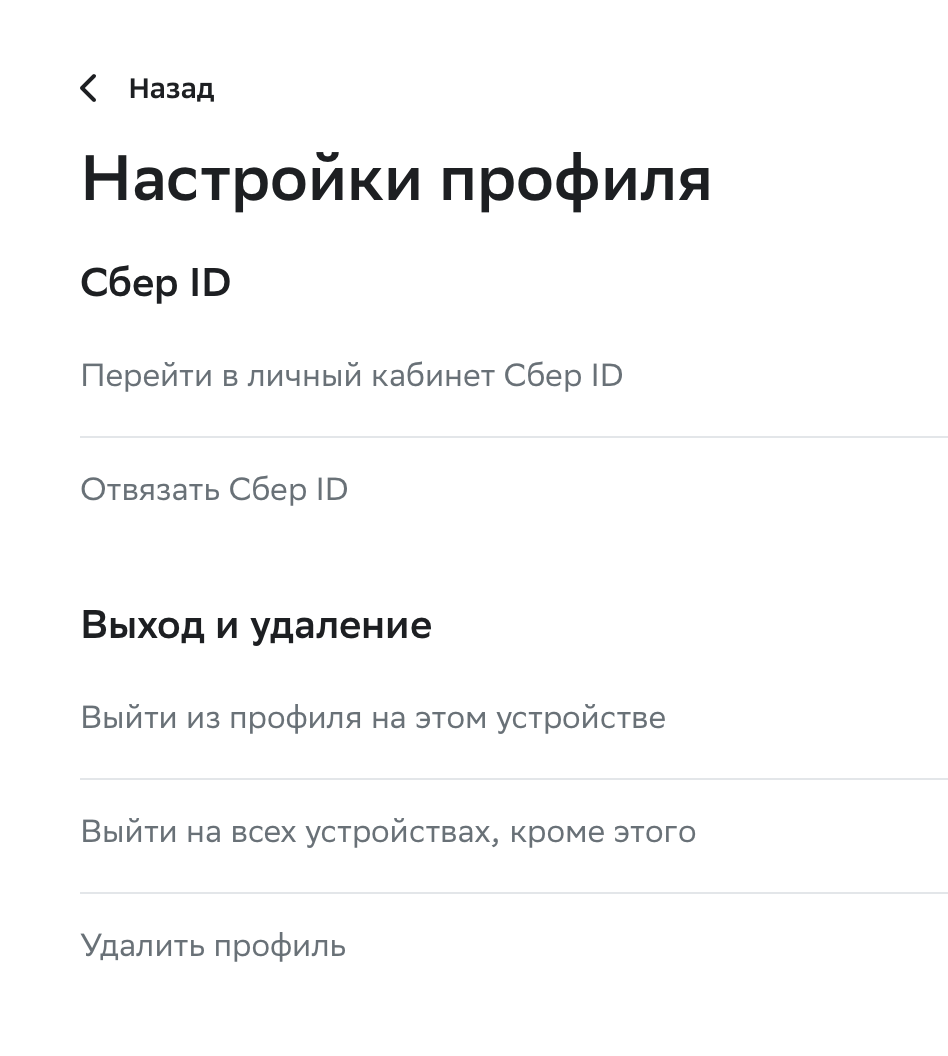
Task: Click the Настройки профиля page title
Action: (396, 179)
